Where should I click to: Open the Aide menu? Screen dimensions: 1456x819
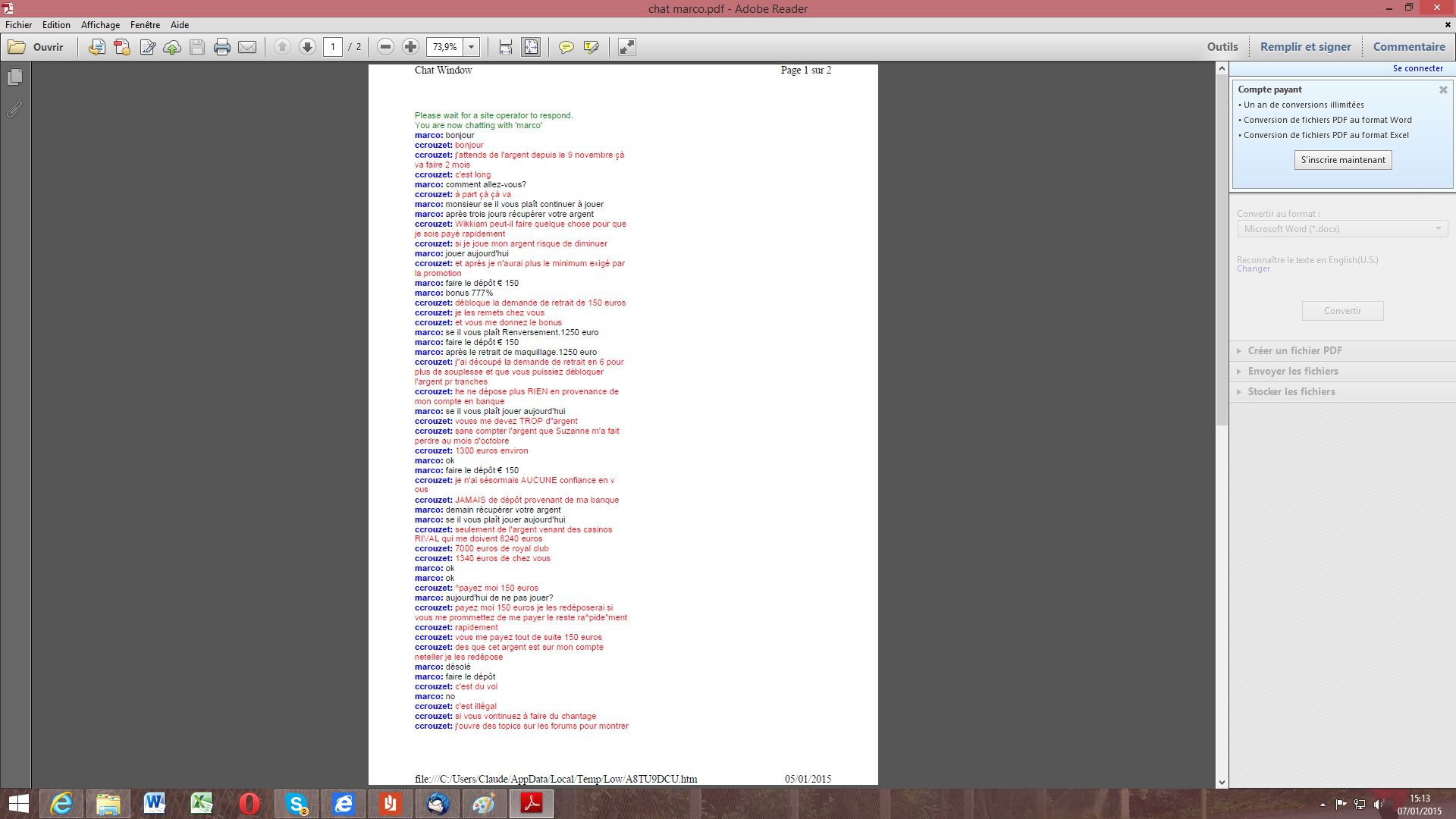(180, 25)
